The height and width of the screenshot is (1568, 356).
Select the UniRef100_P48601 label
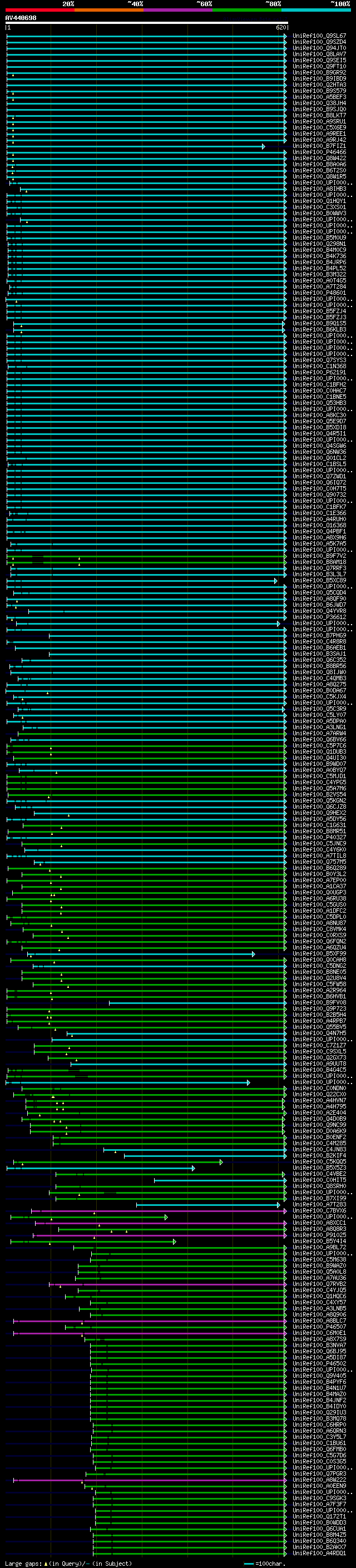[319, 293]
